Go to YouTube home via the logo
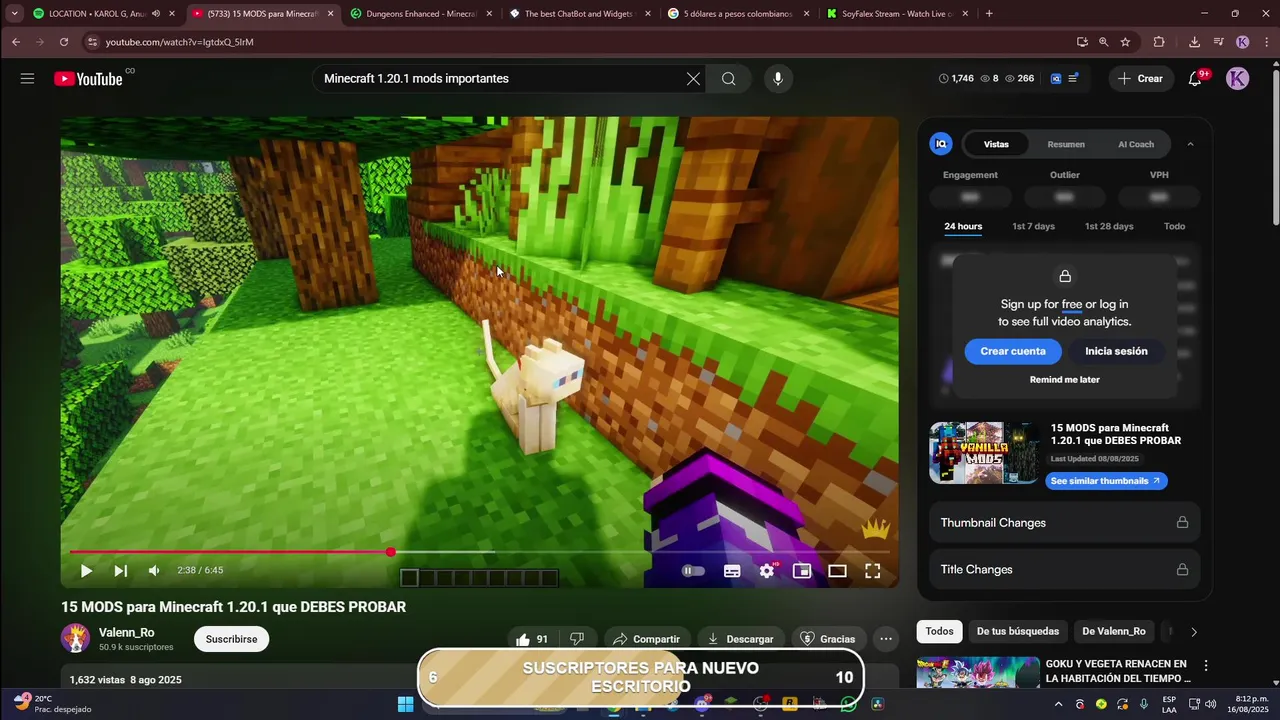 click(88, 79)
